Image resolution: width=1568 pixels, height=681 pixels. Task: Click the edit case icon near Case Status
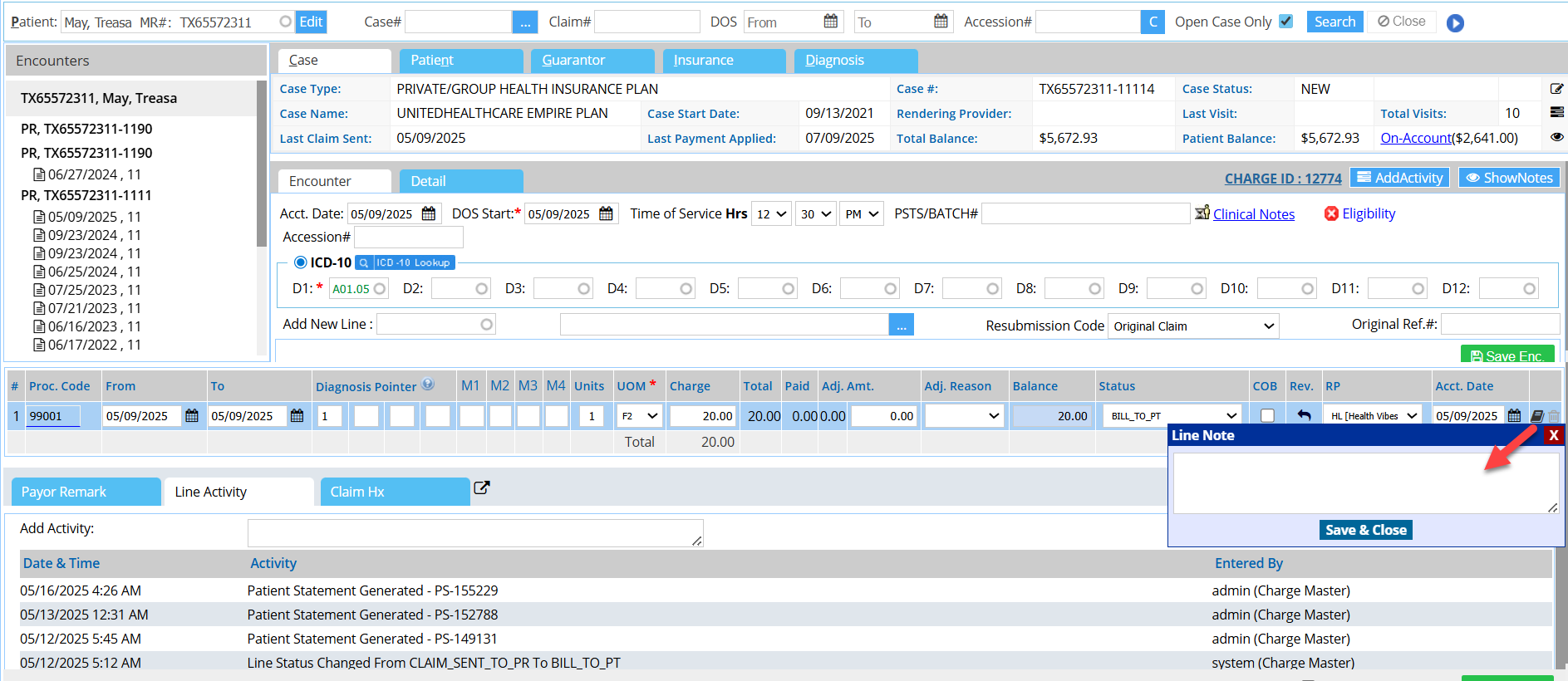pos(1556,89)
